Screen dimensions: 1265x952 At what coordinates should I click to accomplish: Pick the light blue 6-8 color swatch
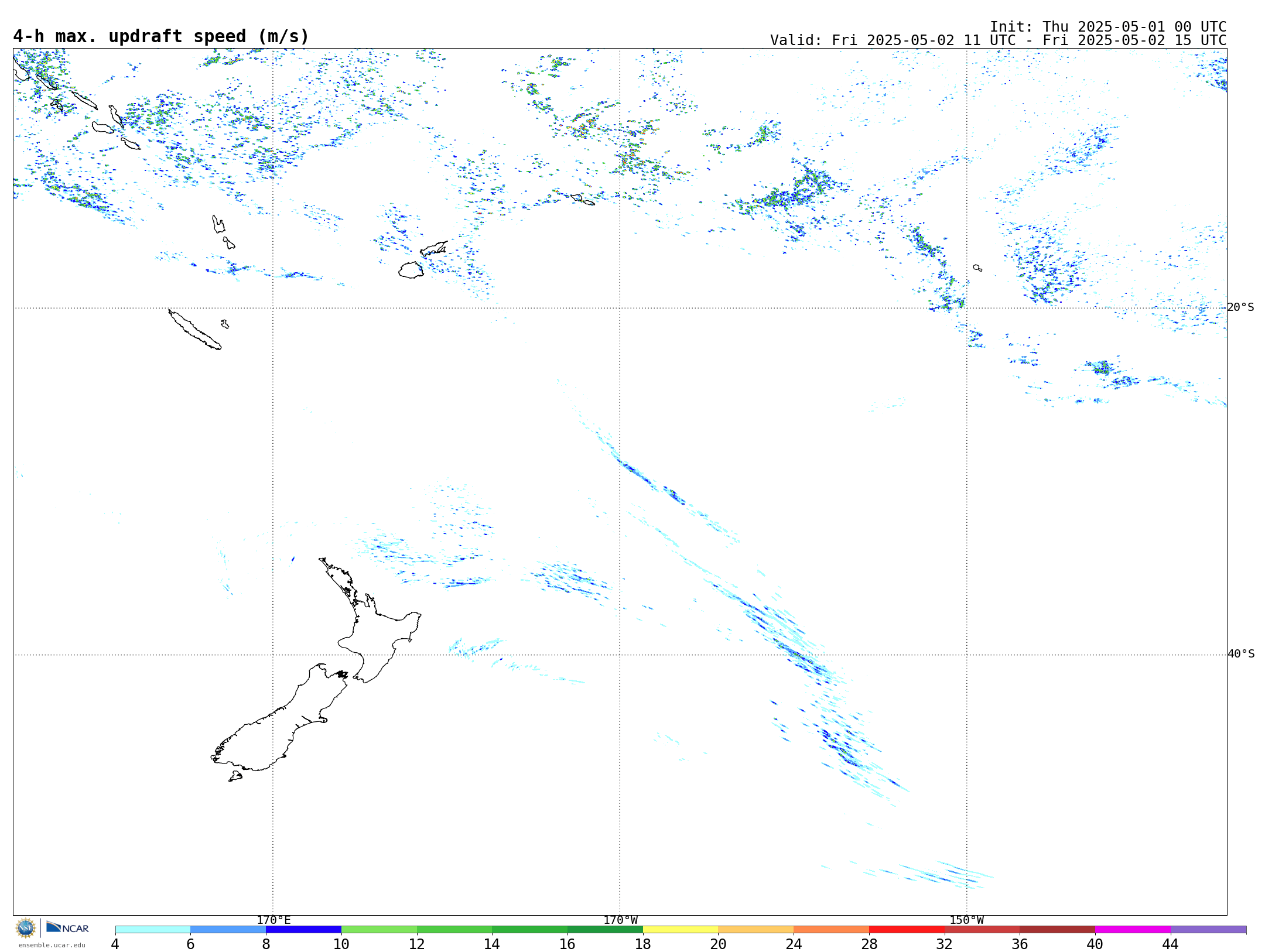pyautogui.click(x=228, y=930)
